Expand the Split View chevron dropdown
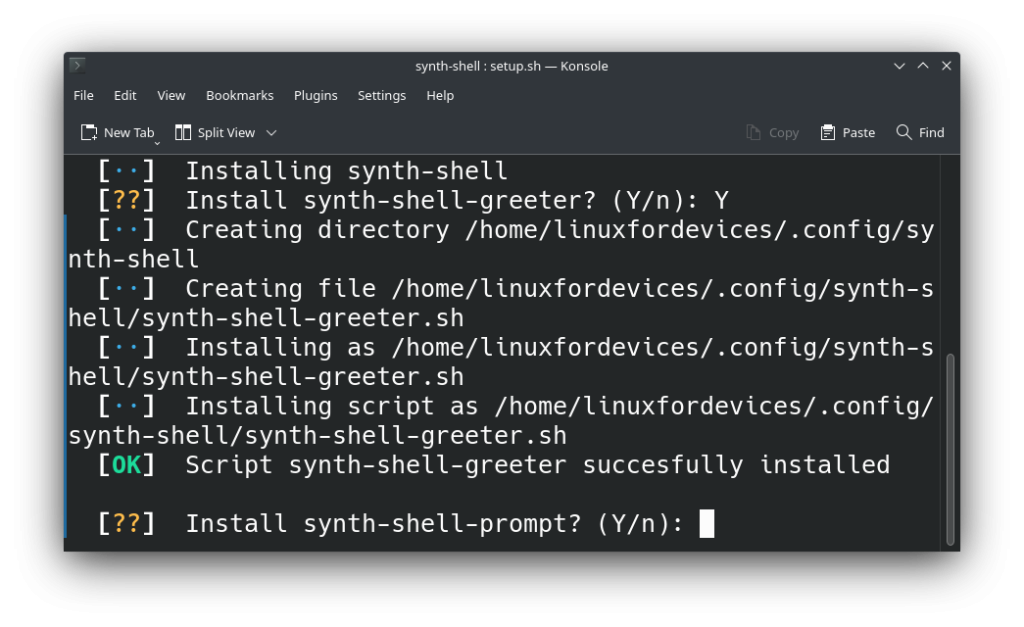The height and width of the screenshot is (627, 1024). point(271,133)
